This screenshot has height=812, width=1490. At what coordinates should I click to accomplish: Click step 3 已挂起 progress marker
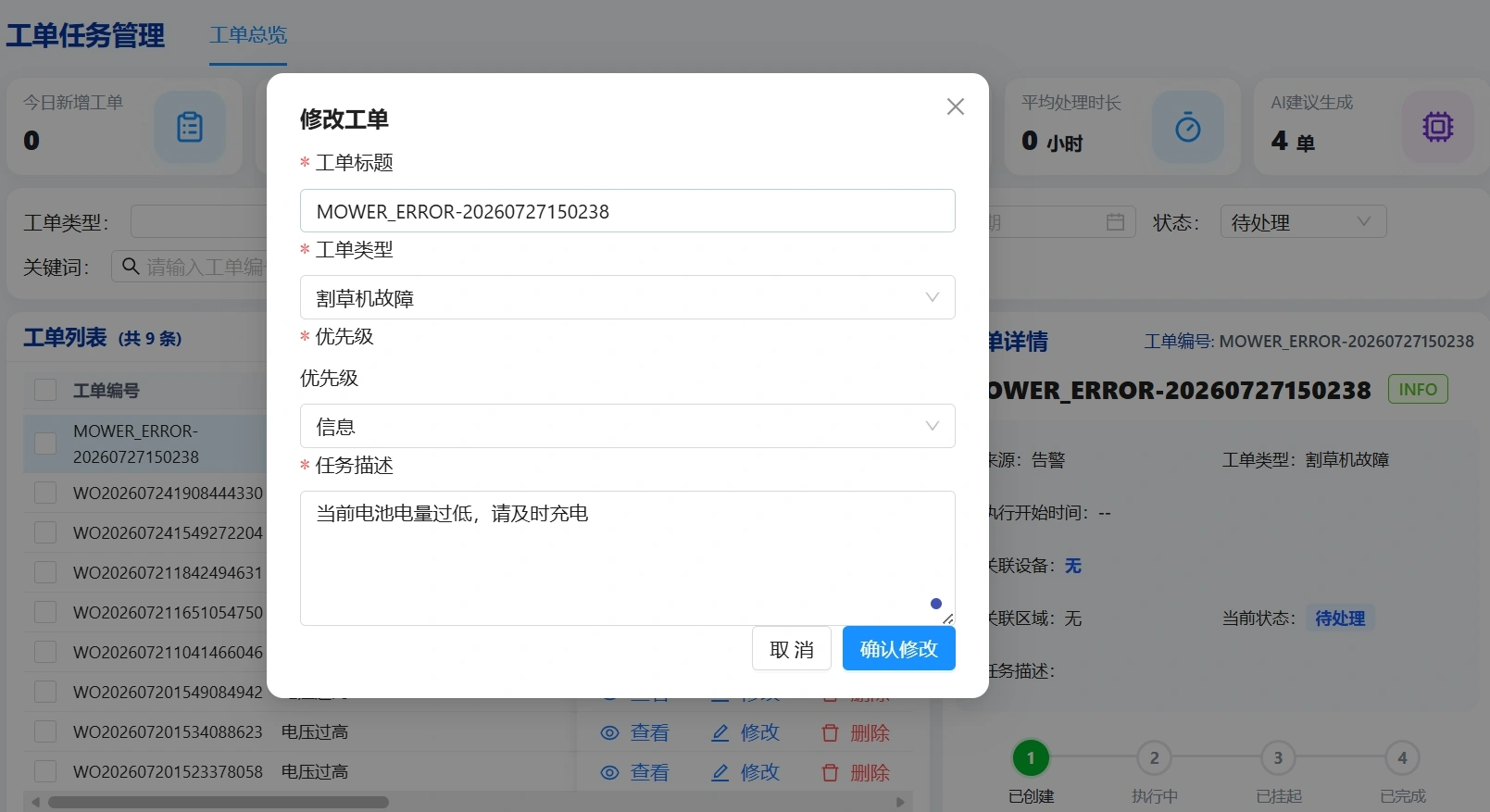coord(1278,758)
